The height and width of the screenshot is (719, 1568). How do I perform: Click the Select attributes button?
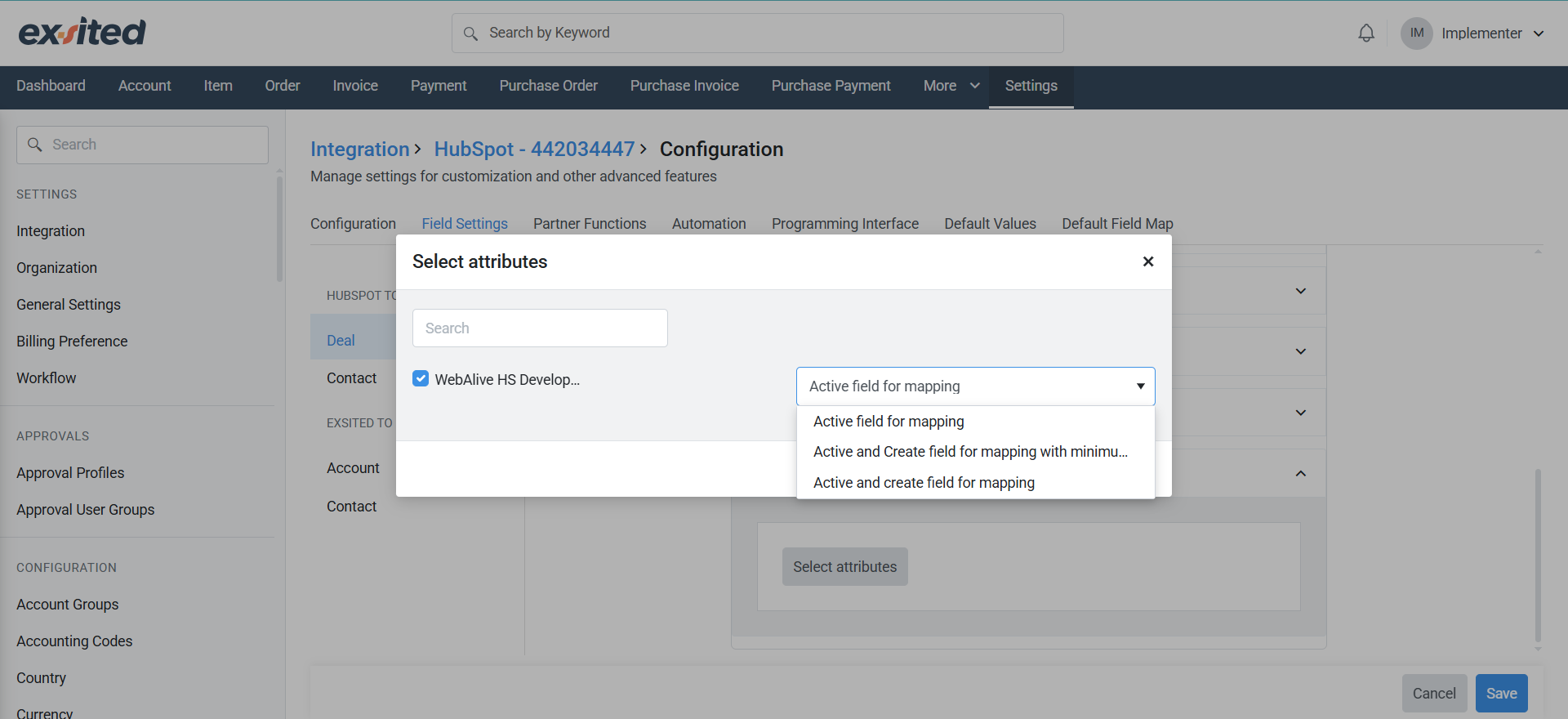click(845, 567)
